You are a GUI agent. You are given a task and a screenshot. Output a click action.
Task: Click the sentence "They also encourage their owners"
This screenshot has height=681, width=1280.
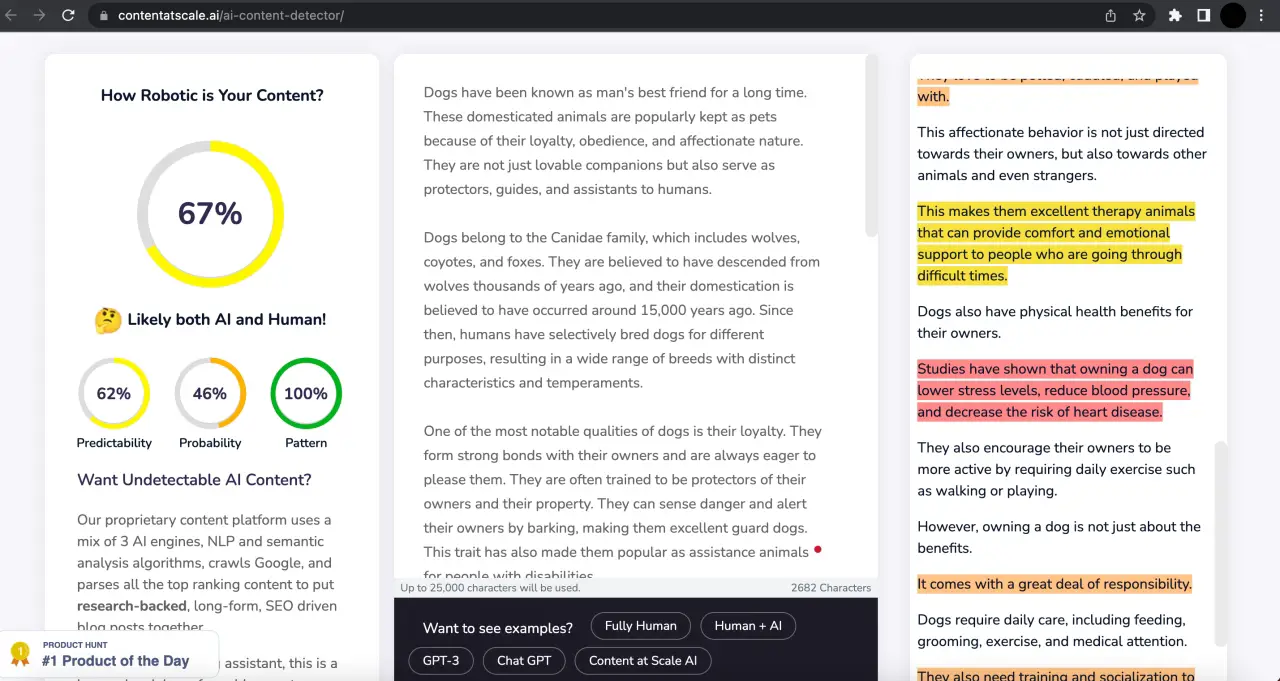click(1056, 469)
